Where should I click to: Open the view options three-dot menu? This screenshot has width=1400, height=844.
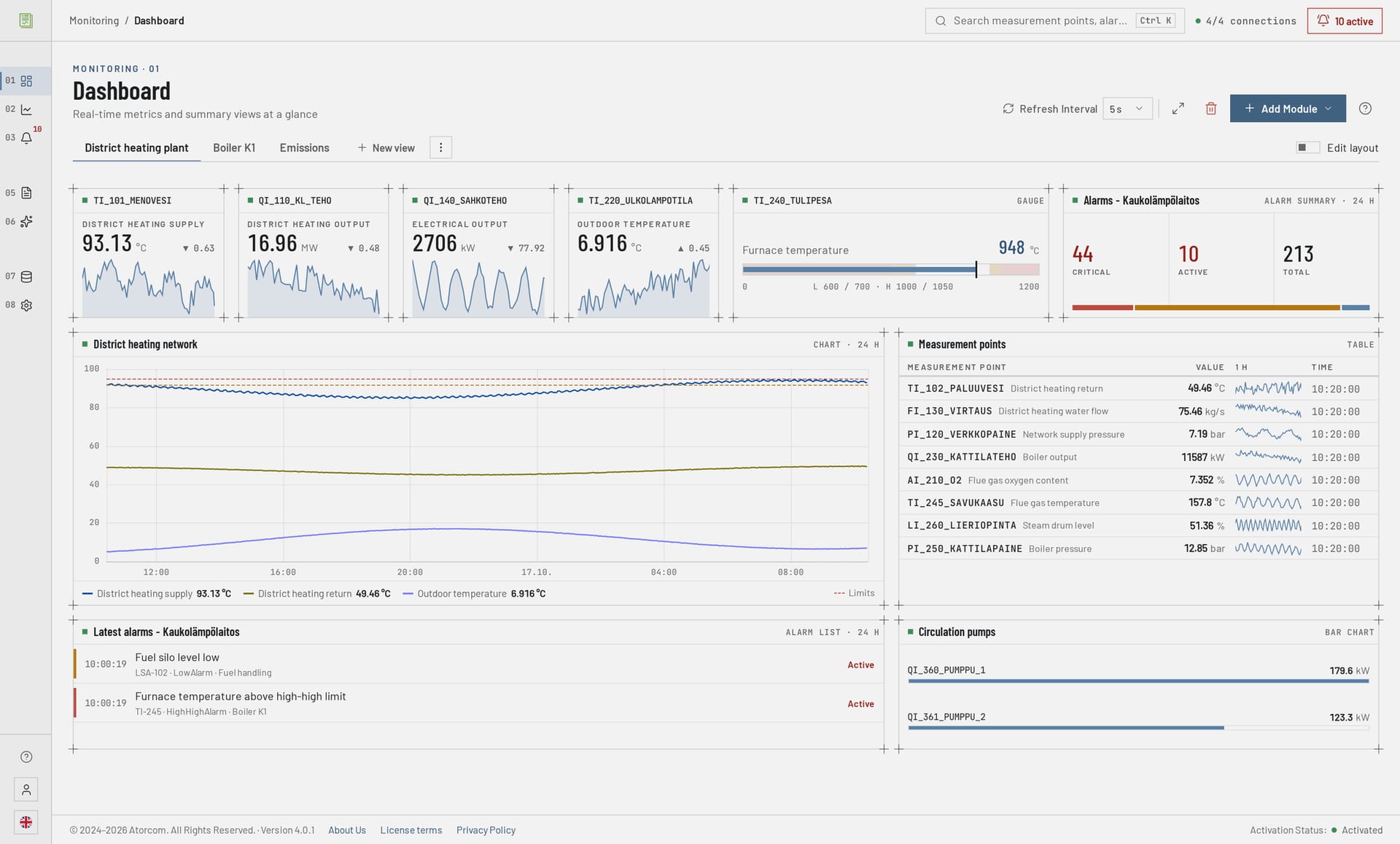click(440, 148)
